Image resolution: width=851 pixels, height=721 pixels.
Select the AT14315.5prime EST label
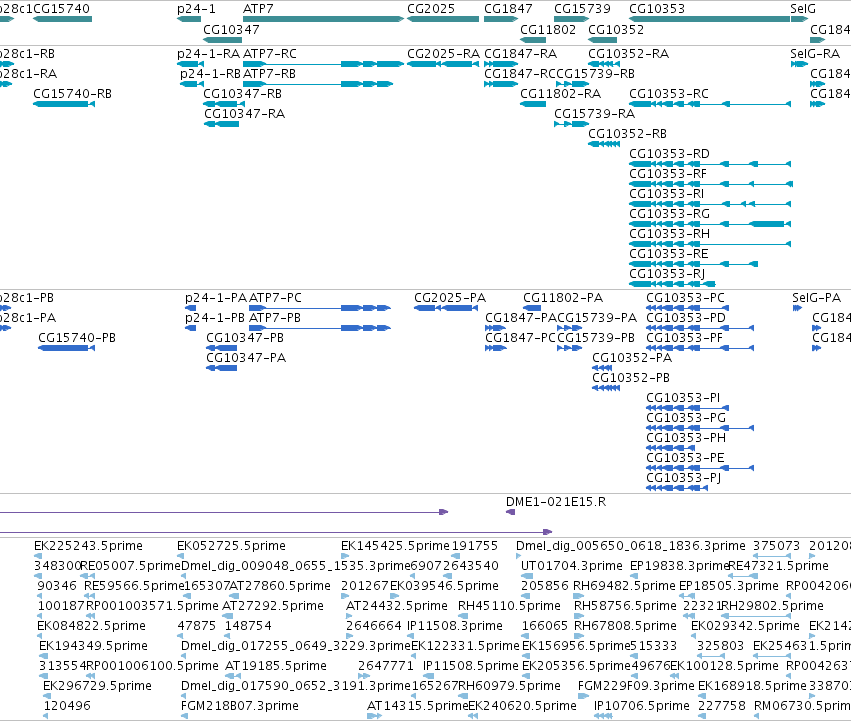click(x=417, y=706)
